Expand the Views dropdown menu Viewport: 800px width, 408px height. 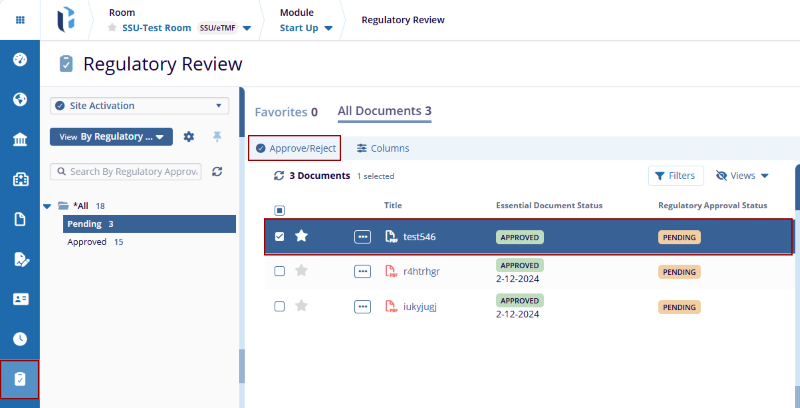pyautogui.click(x=742, y=176)
